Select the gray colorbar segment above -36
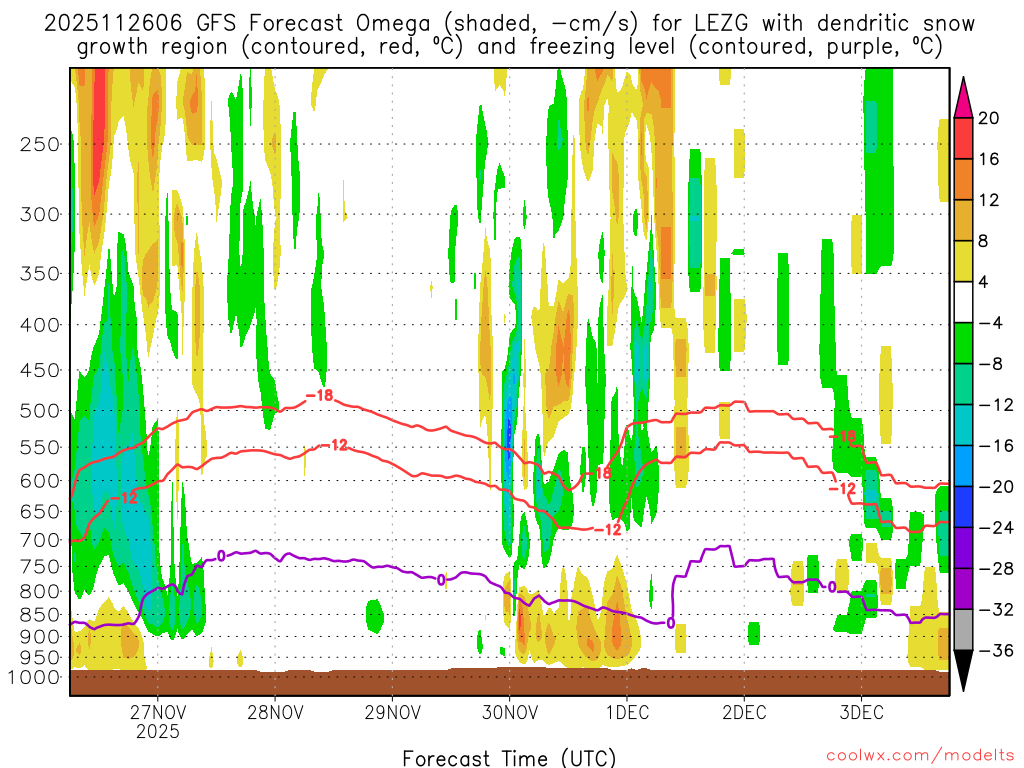This screenshot has width=1024, height=768. [964, 630]
